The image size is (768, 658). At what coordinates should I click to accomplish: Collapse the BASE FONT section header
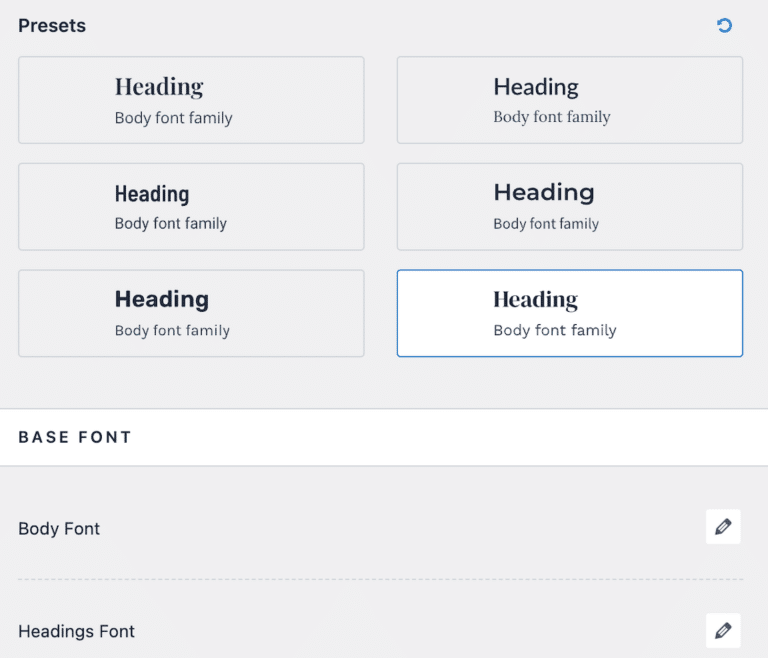[x=384, y=437]
